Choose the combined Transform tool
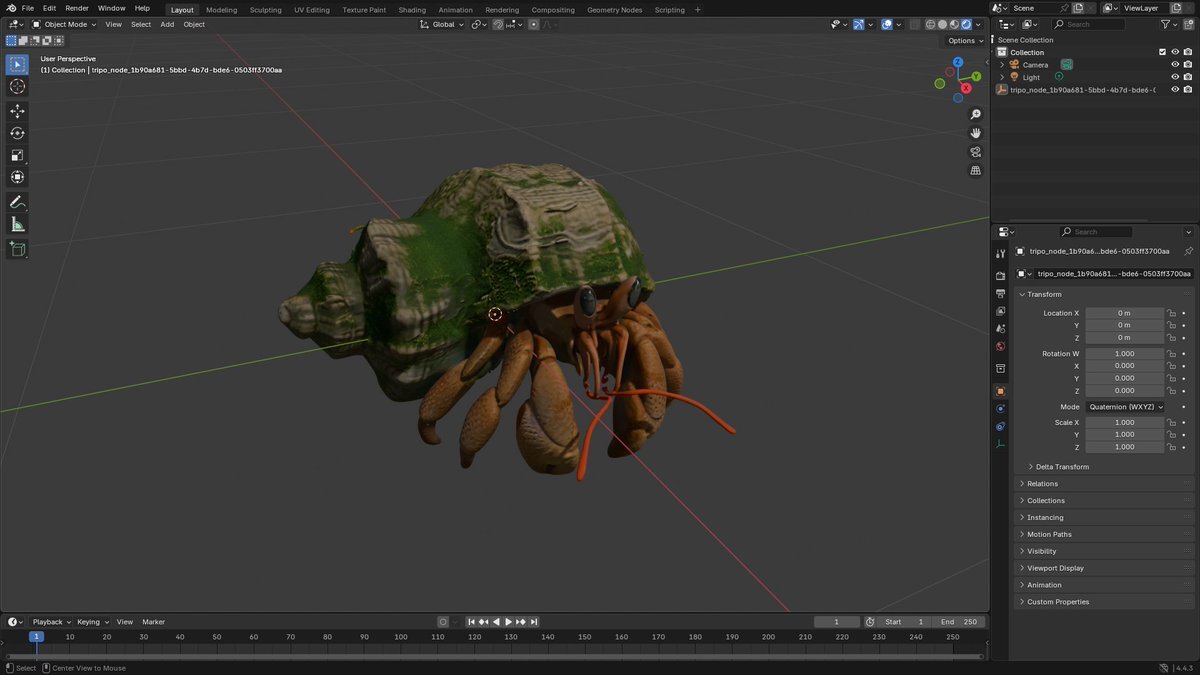This screenshot has width=1200, height=675. point(17,177)
